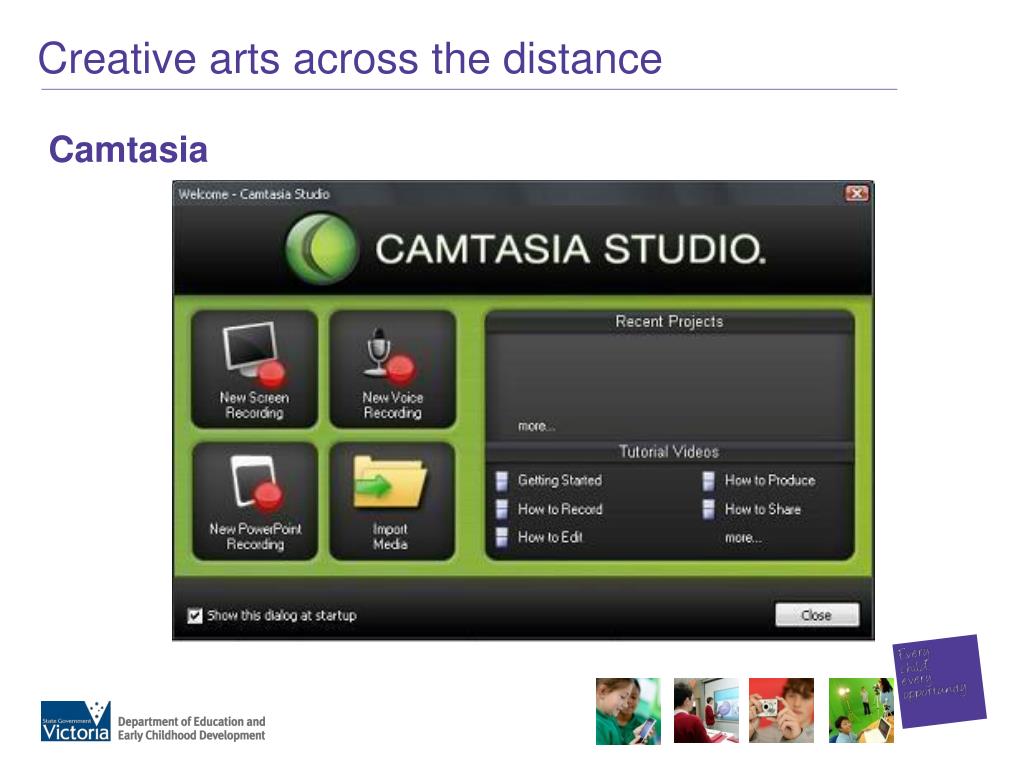Show more Recent Projects

tap(537, 426)
